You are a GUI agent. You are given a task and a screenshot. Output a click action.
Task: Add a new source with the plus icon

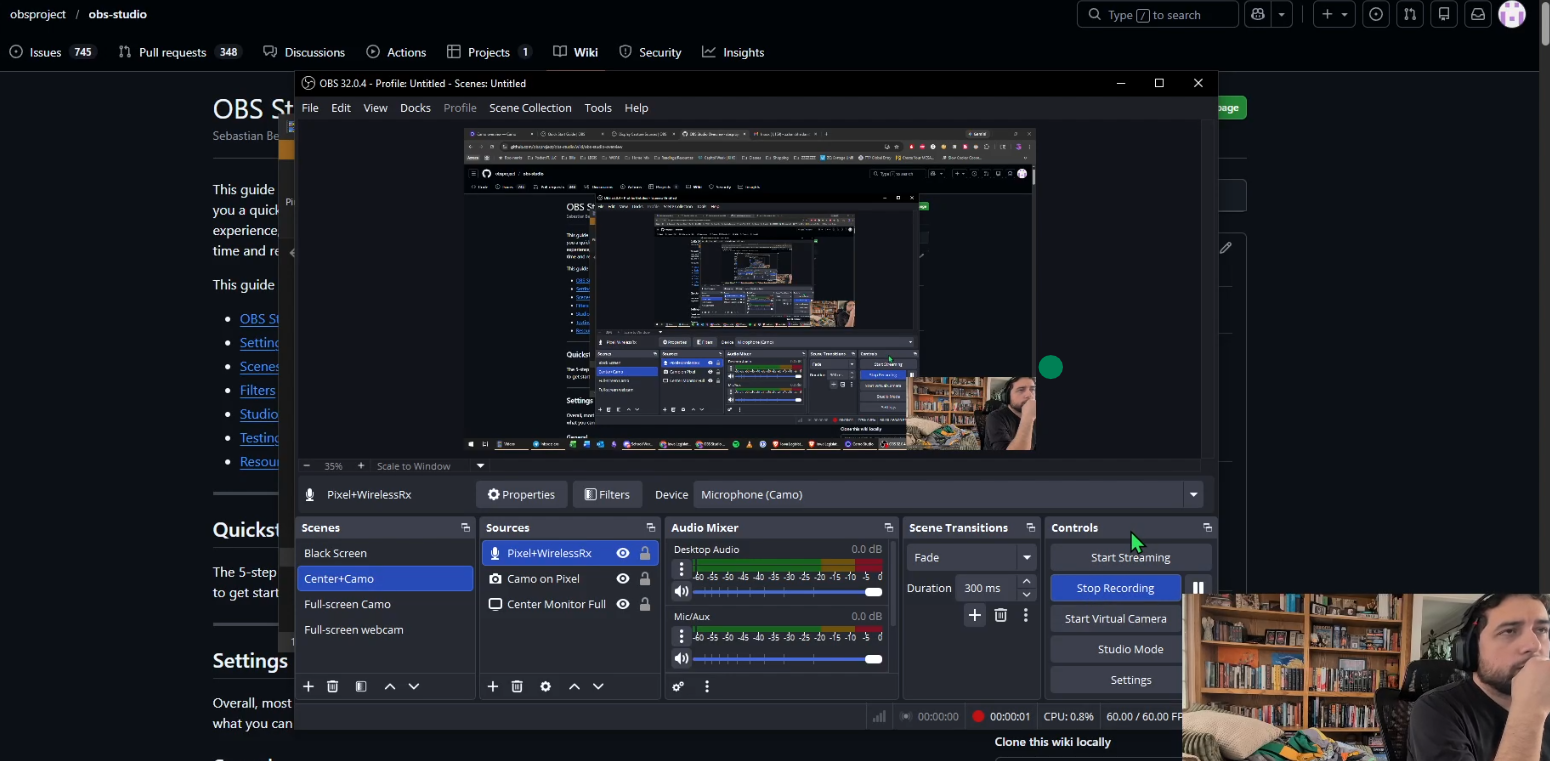(x=492, y=686)
